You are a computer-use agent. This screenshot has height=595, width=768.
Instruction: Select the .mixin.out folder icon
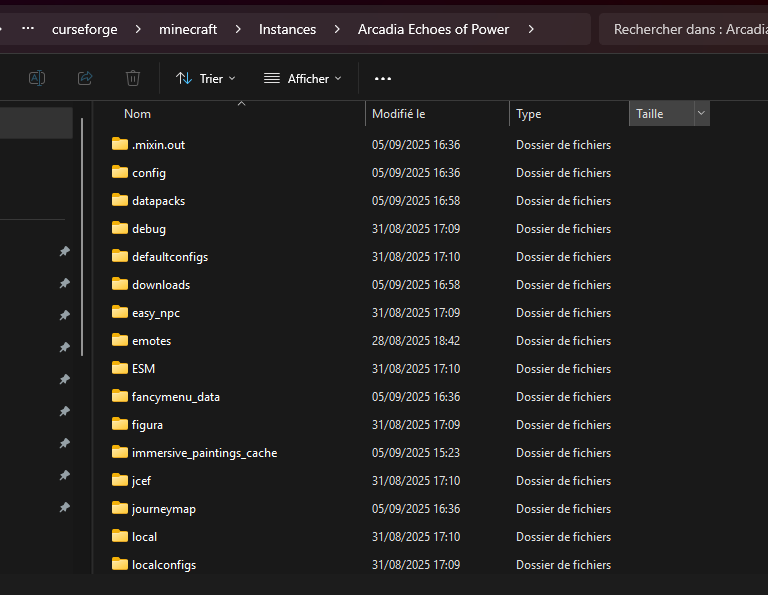click(120, 144)
